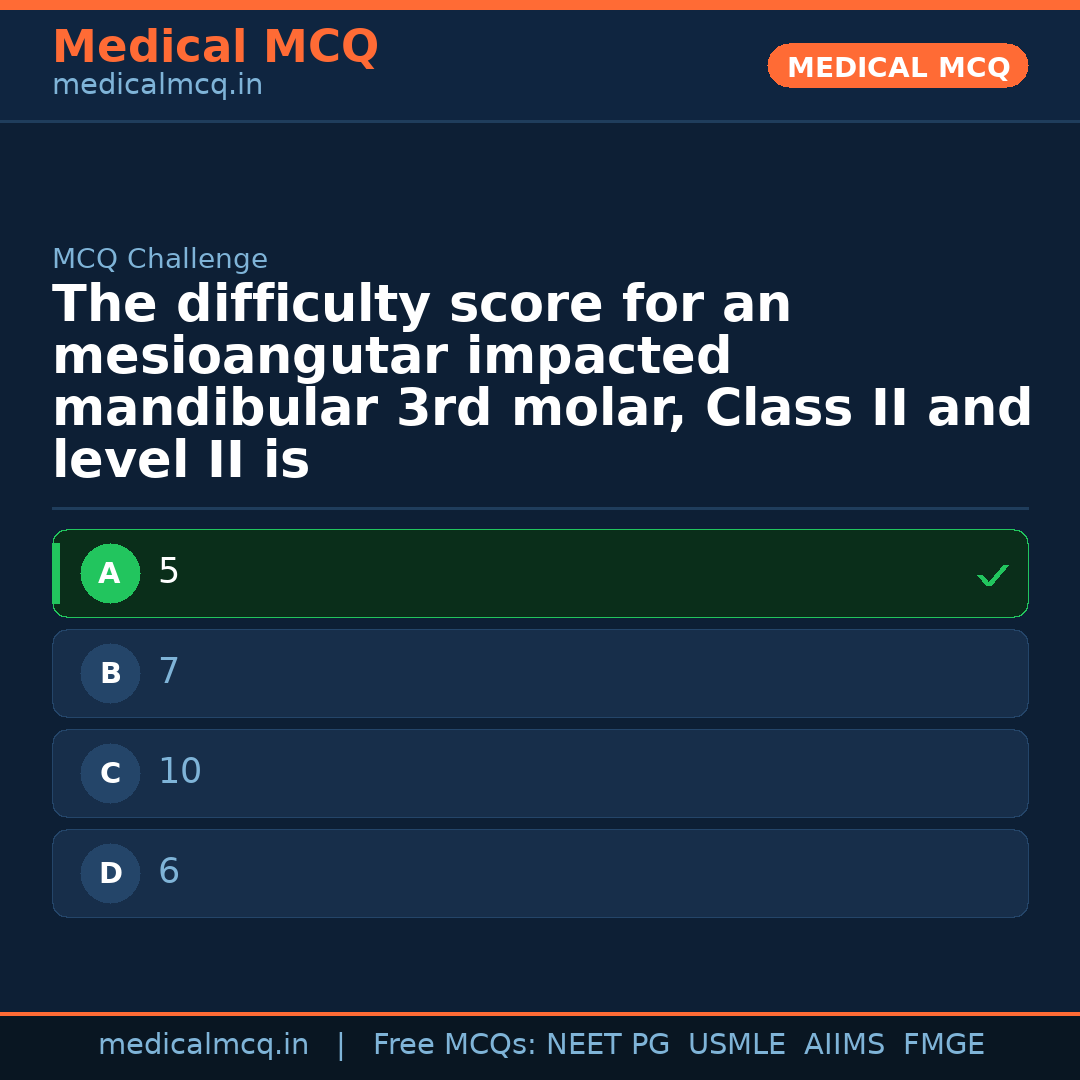Open the footer navigation bar

tap(540, 1044)
